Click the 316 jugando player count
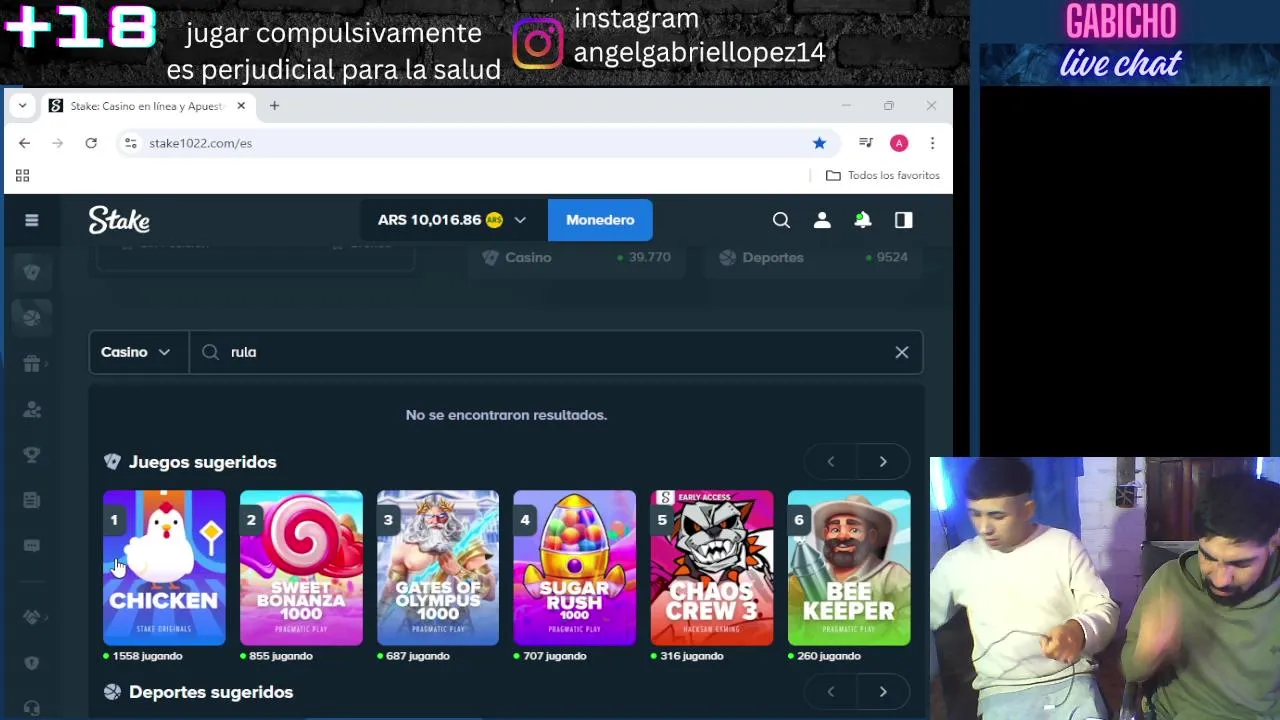 click(691, 656)
